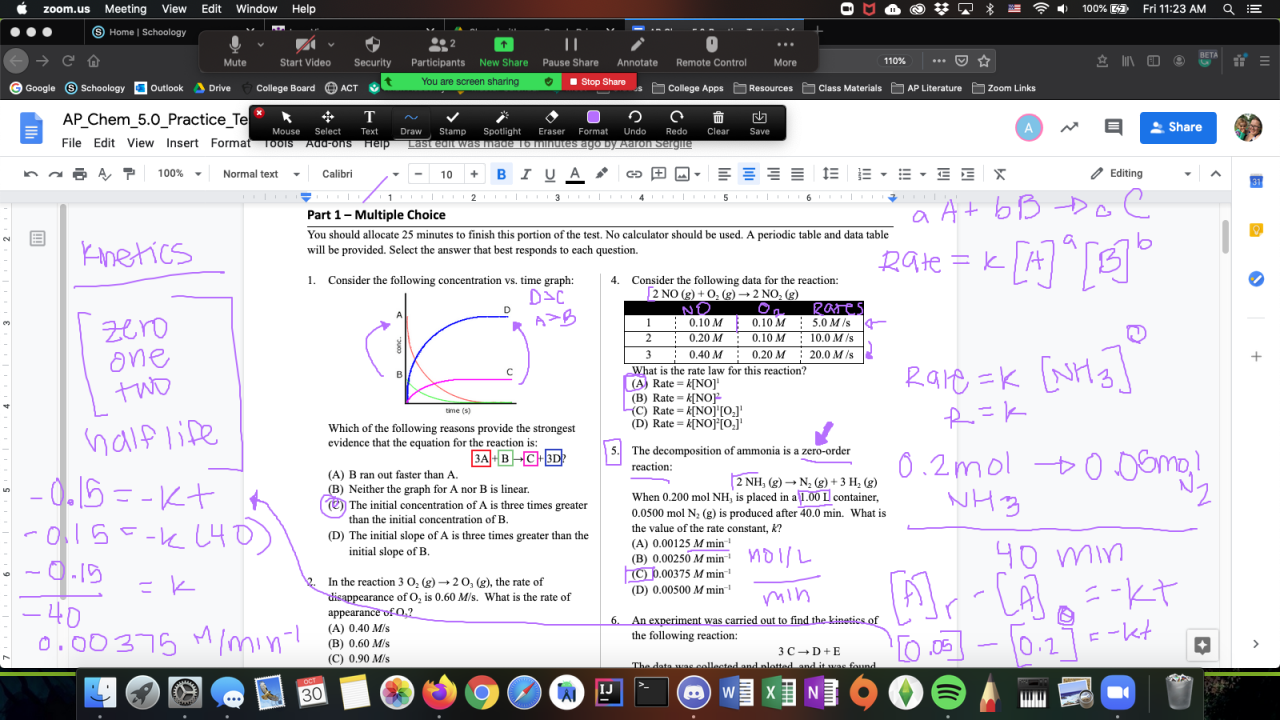Image resolution: width=1280 pixels, height=720 pixels.
Task: Set right text alignment
Action: [x=773, y=174]
